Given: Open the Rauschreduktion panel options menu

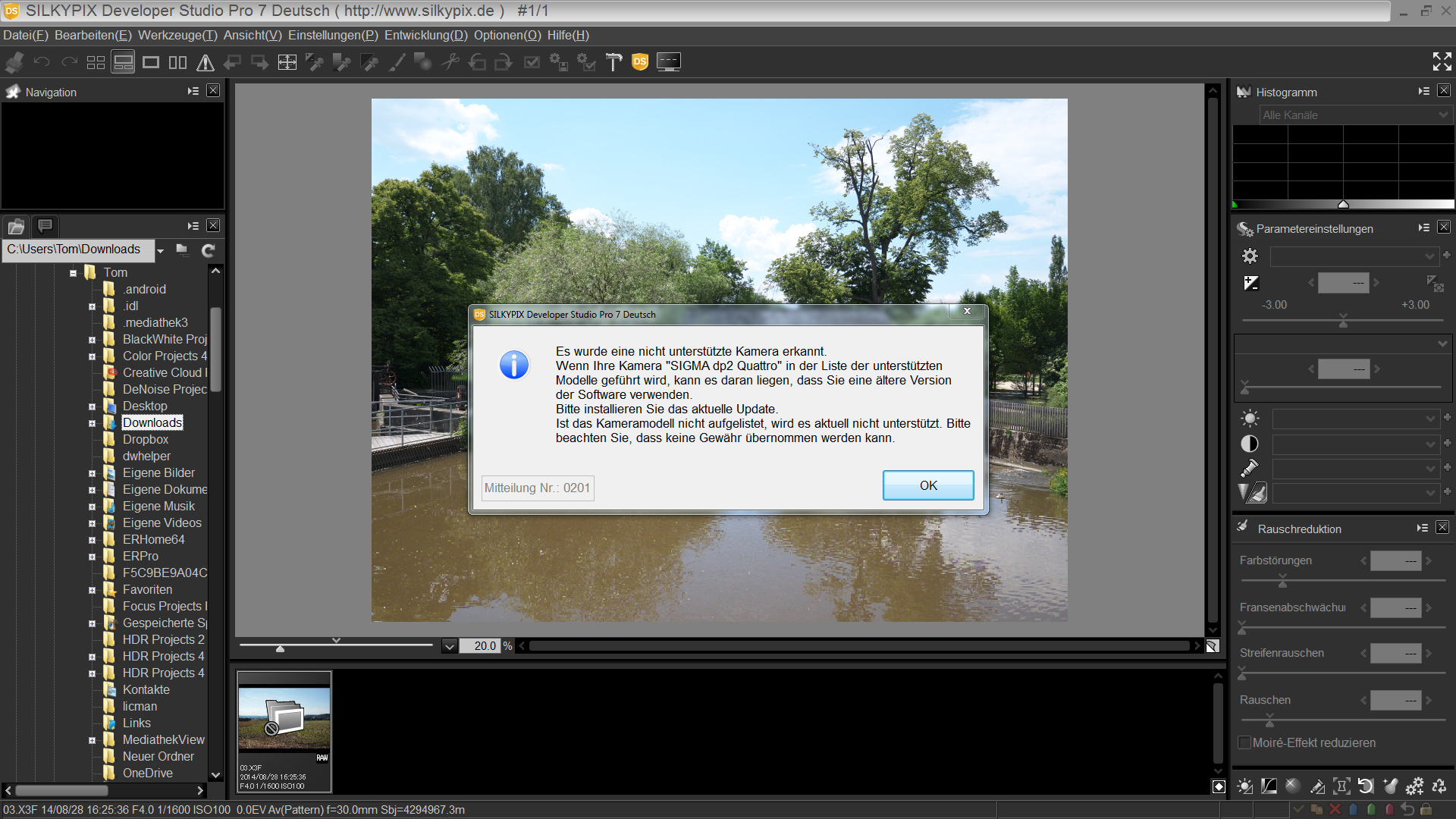Looking at the screenshot, I should point(1422,528).
